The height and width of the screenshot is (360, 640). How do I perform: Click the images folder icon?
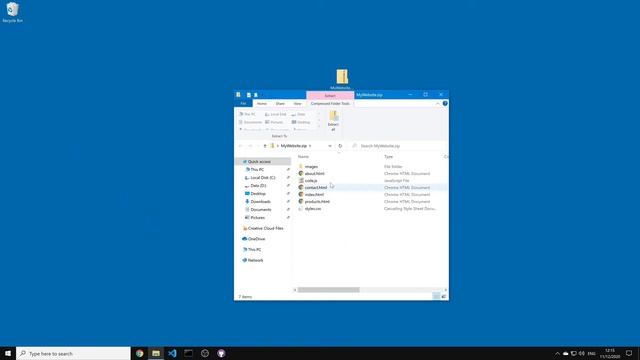point(301,167)
